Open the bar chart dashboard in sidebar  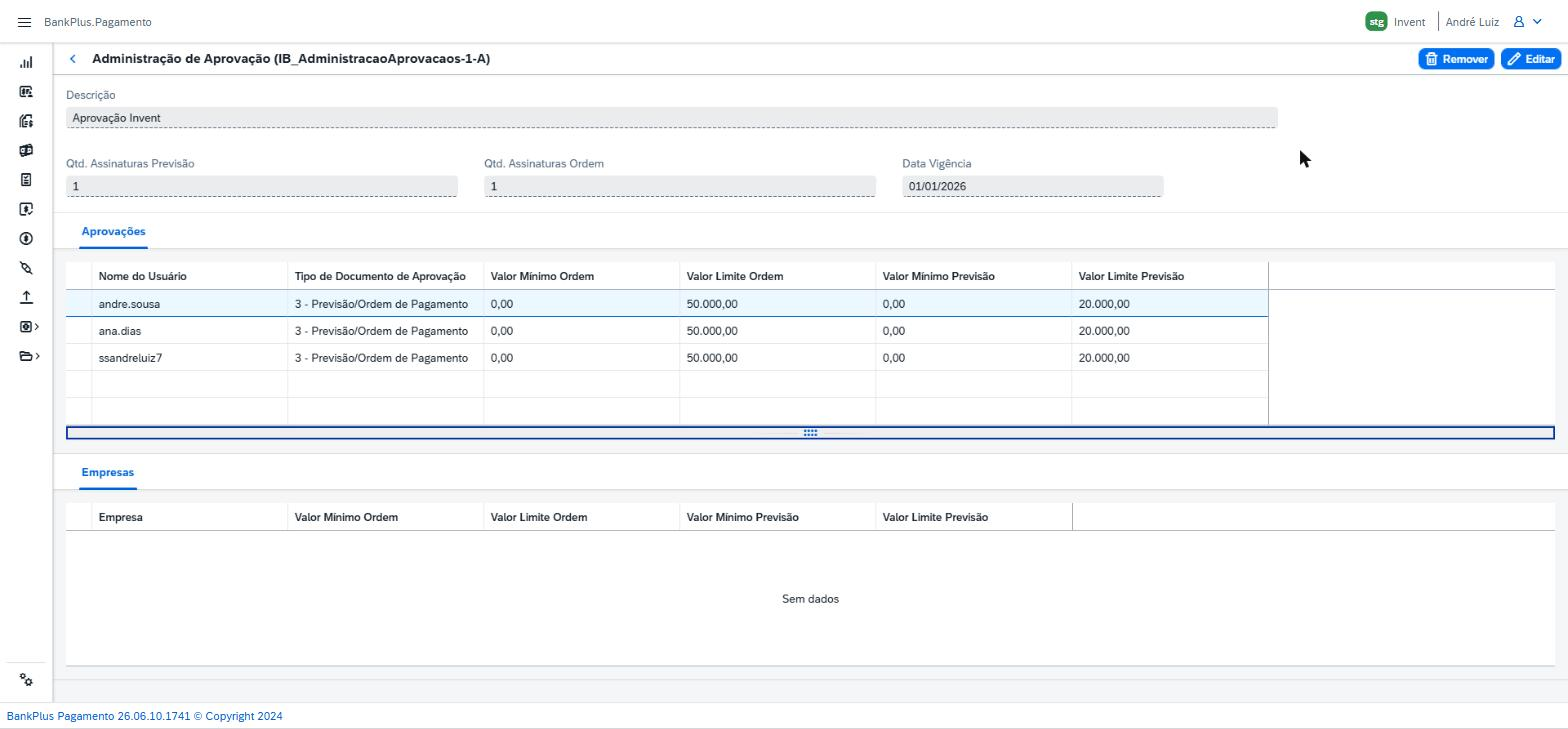pos(26,63)
